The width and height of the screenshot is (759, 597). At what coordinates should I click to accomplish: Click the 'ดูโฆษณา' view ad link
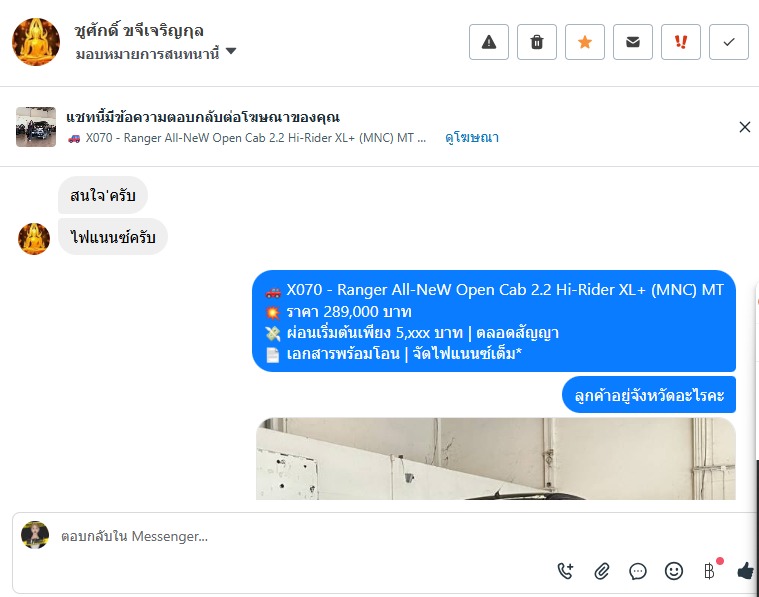[471, 138]
